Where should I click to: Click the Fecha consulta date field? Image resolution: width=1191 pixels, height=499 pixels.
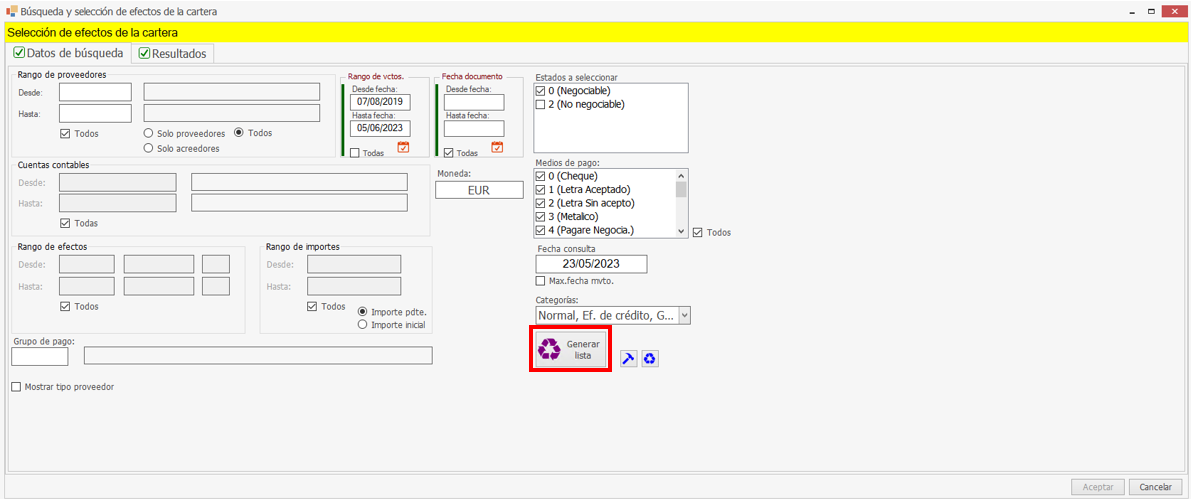pyautogui.click(x=591, y=264)
